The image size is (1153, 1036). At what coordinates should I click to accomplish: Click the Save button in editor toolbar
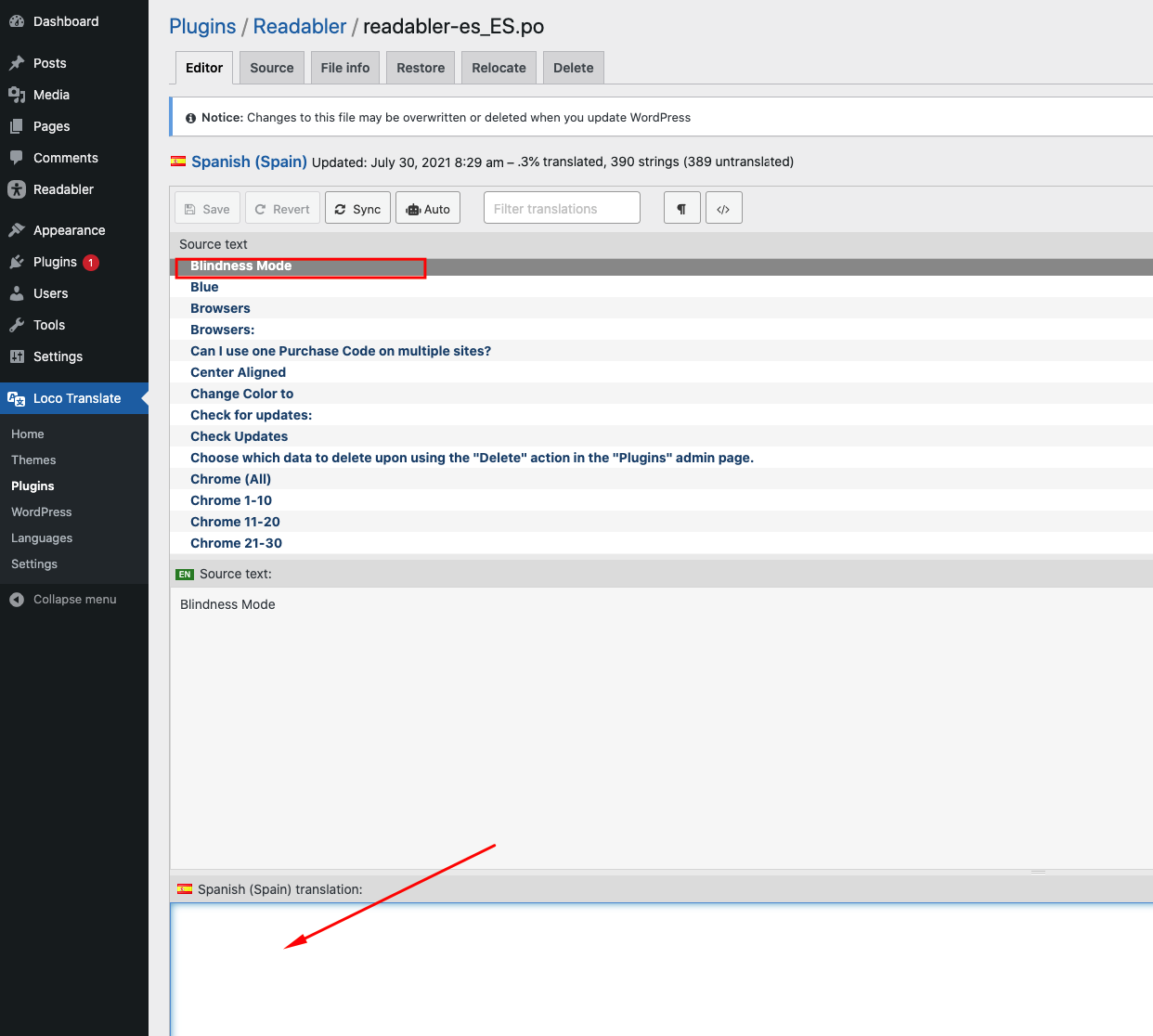coord(207,209)
